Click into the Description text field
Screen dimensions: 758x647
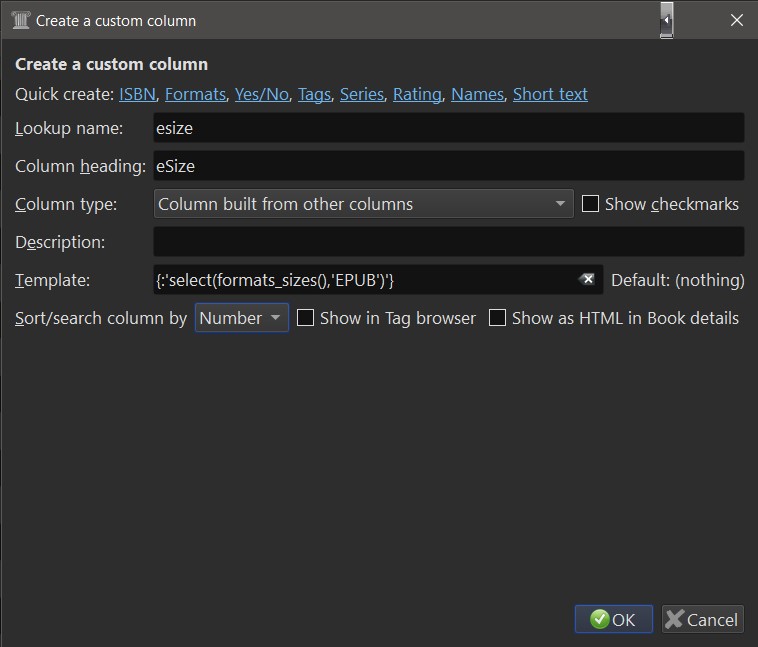pyautogui.click(x=448, y=242)
